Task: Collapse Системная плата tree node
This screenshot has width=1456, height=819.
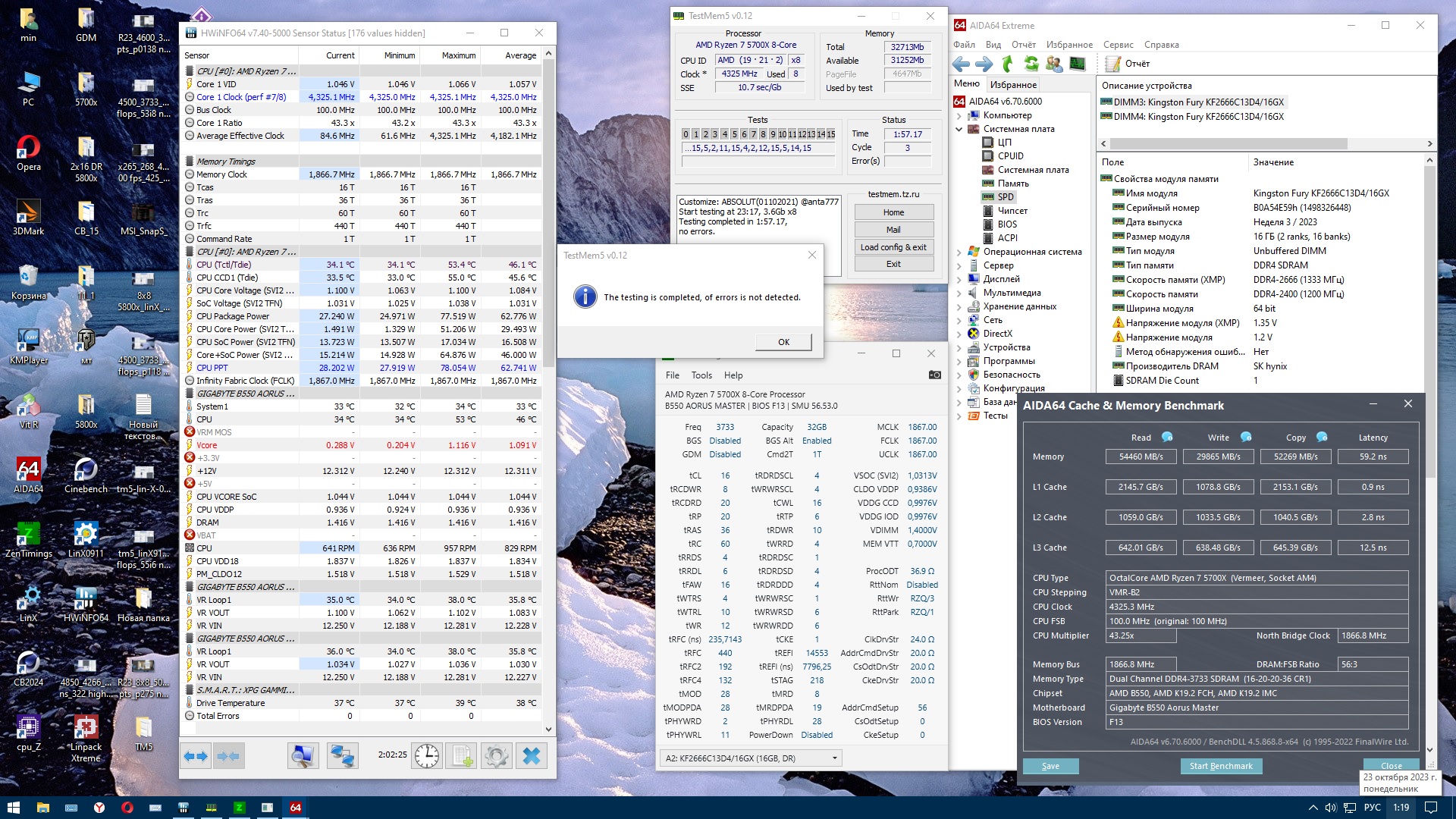Action: click(x=959, y=129)
